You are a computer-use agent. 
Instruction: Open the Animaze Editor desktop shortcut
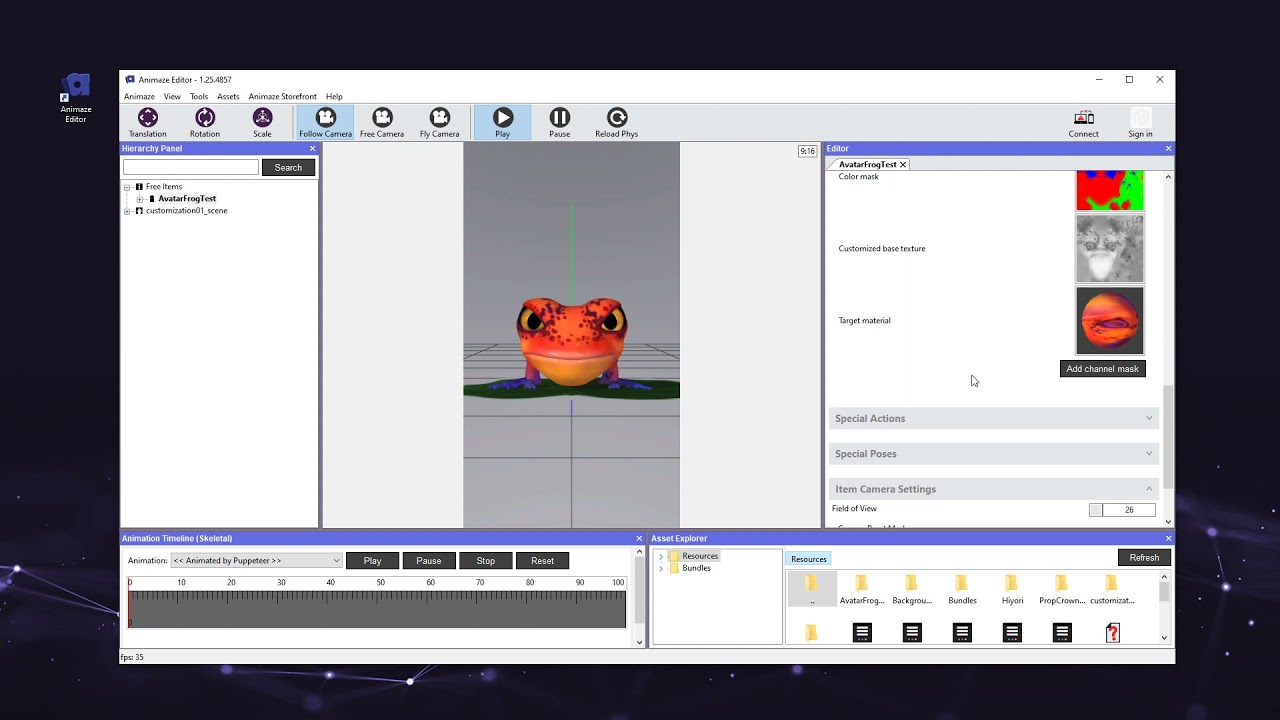tap(76, 98)
